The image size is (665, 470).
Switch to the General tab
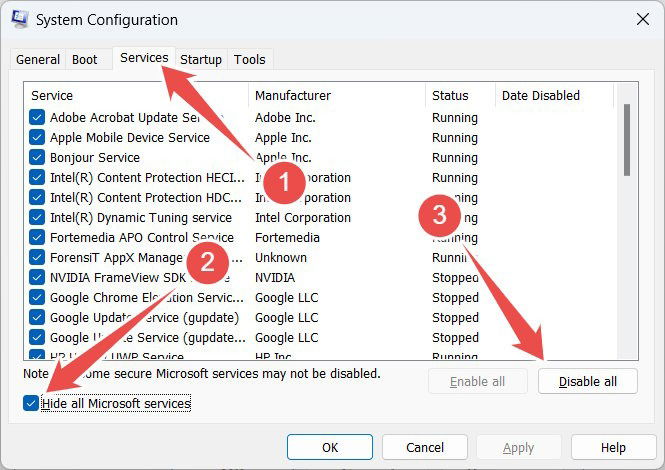coord(38,59)
